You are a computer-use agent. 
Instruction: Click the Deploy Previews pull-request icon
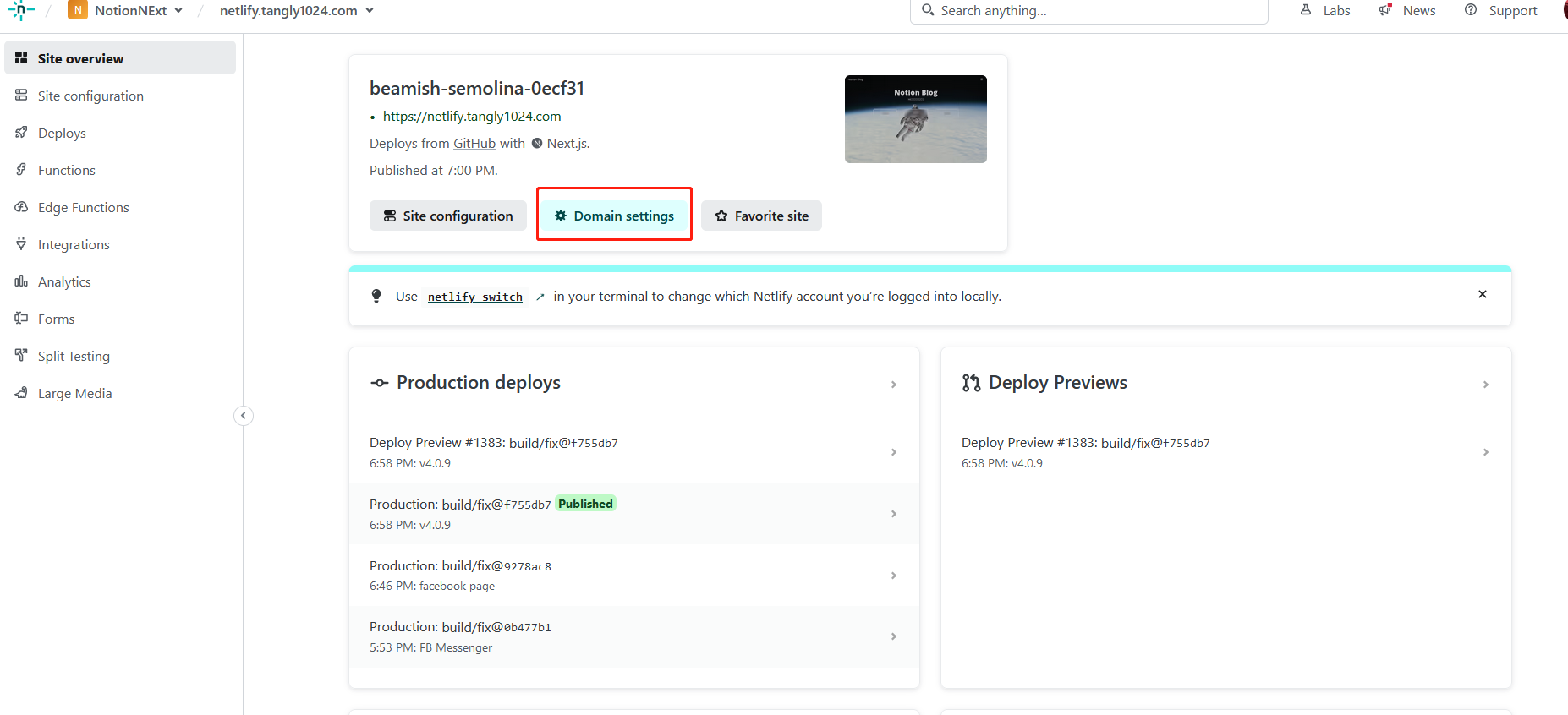(971, 383)
